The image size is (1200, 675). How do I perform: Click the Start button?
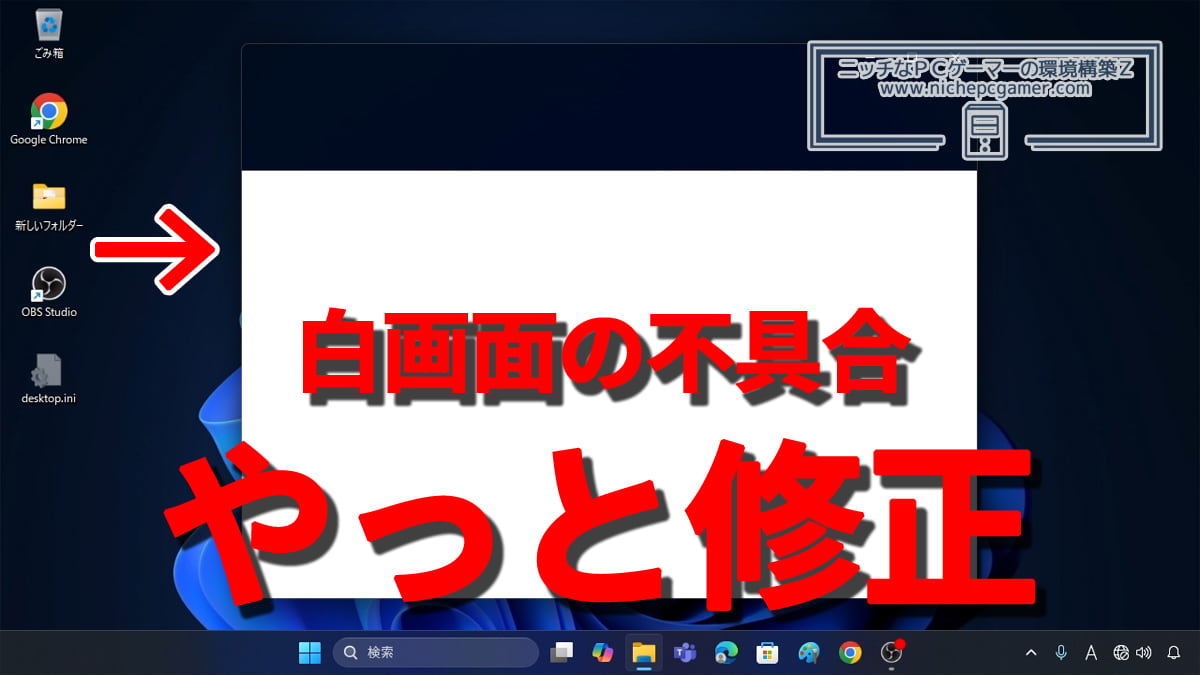pyautogui.click(x=308, y=653)
